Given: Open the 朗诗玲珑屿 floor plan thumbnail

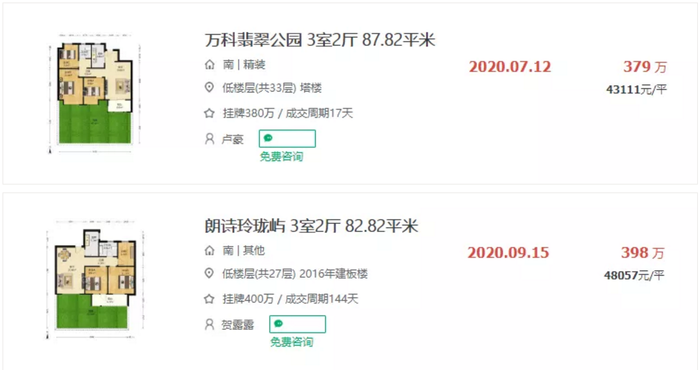Looking at the screenshot, I should click(x=95, y=279).
